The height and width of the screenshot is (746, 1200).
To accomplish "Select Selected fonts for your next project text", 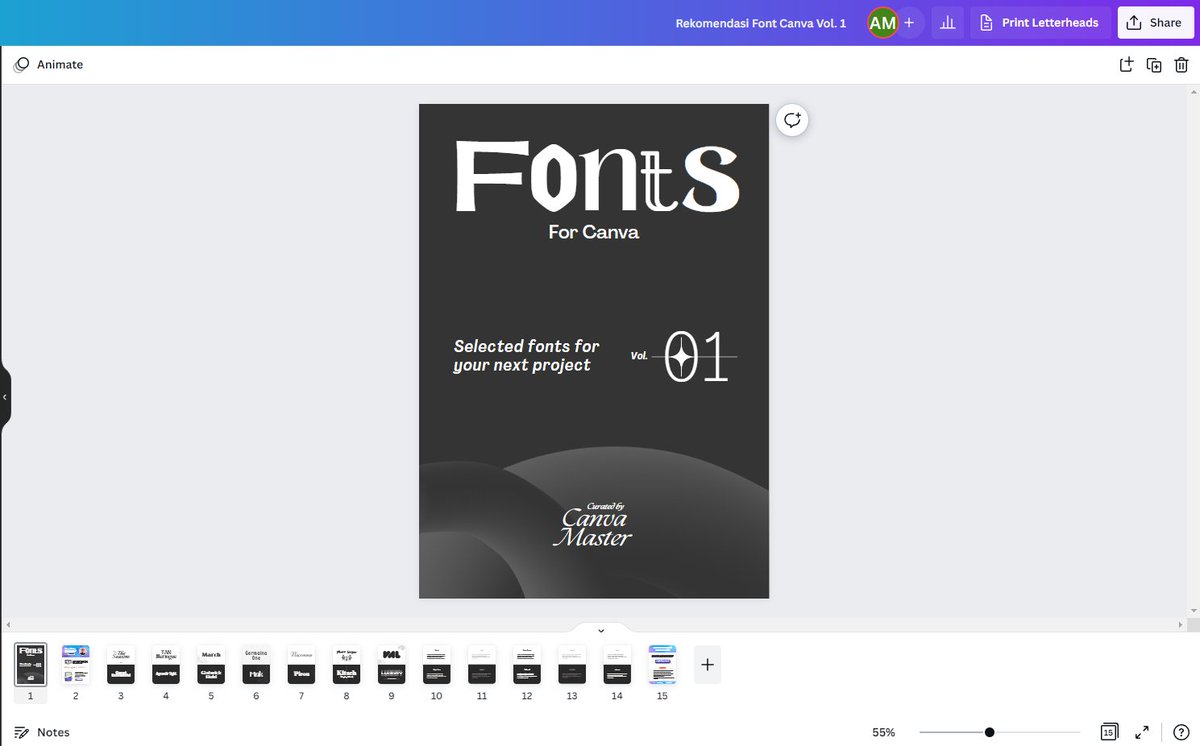I will click(x=526, y=355).
